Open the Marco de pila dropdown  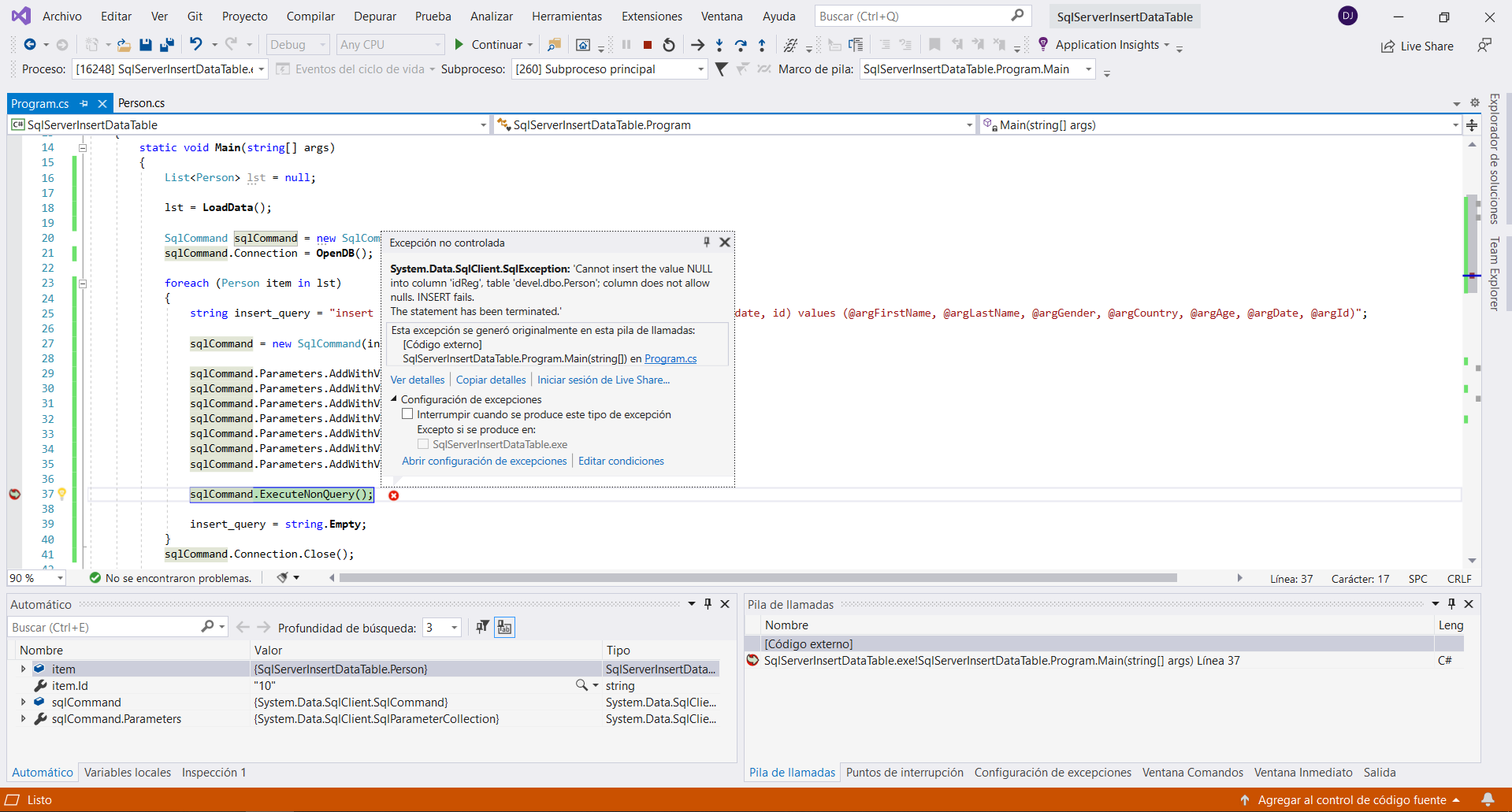1089,69
